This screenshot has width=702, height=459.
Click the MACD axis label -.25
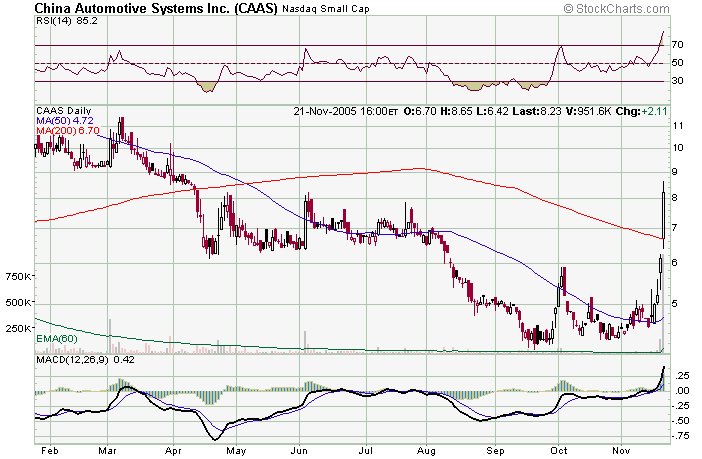click(x=681, y=406)
